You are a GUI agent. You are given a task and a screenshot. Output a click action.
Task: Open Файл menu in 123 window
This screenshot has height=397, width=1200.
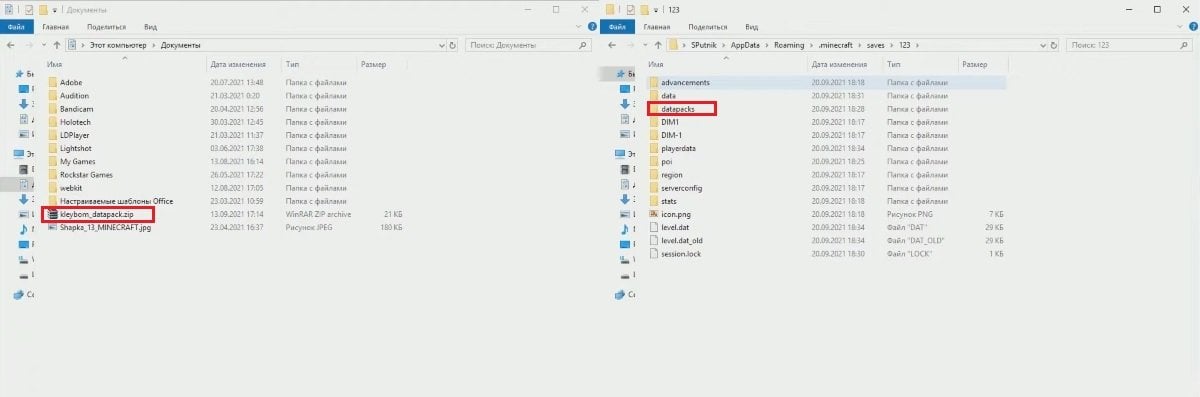click(x=617, y=28)
